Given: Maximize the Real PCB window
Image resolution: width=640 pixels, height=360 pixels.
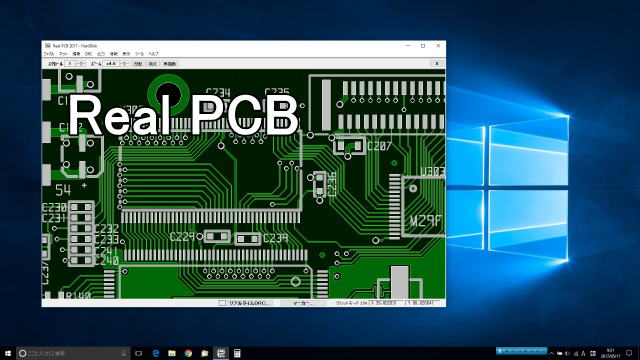Looking at the screenshot, I should 423,46.
